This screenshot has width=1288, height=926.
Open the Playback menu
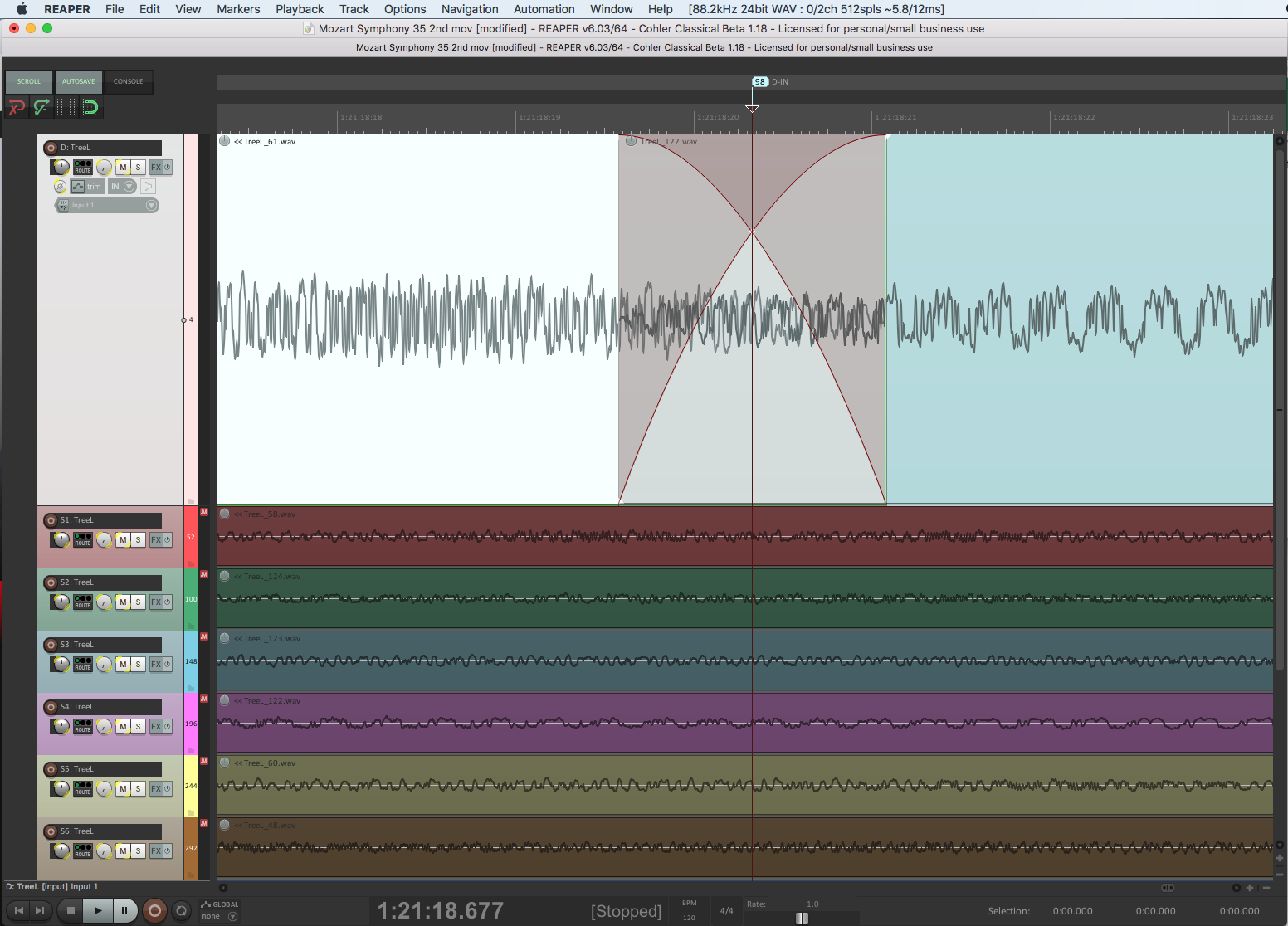click(300, 9)
